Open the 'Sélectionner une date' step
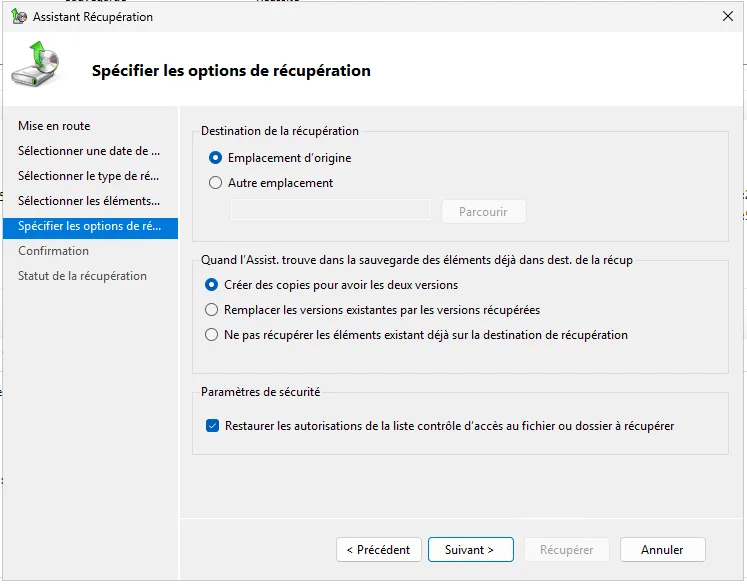 coord(88,151)
